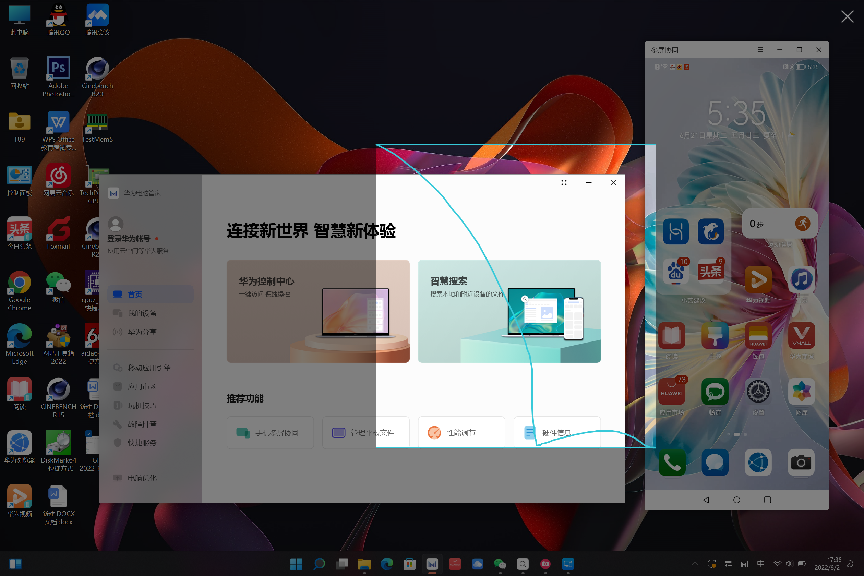864x576 pixels.
Task: Select Adobe Photoshop desktop icon
Action: [58, 76]
